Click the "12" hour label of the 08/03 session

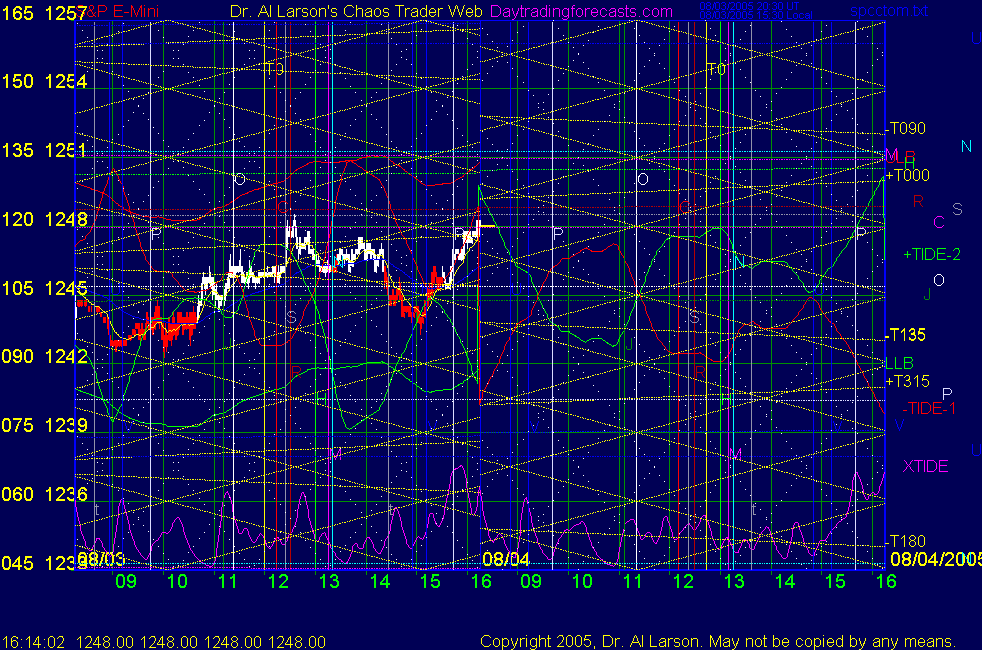pyautogui.click(x=278, y=581)
